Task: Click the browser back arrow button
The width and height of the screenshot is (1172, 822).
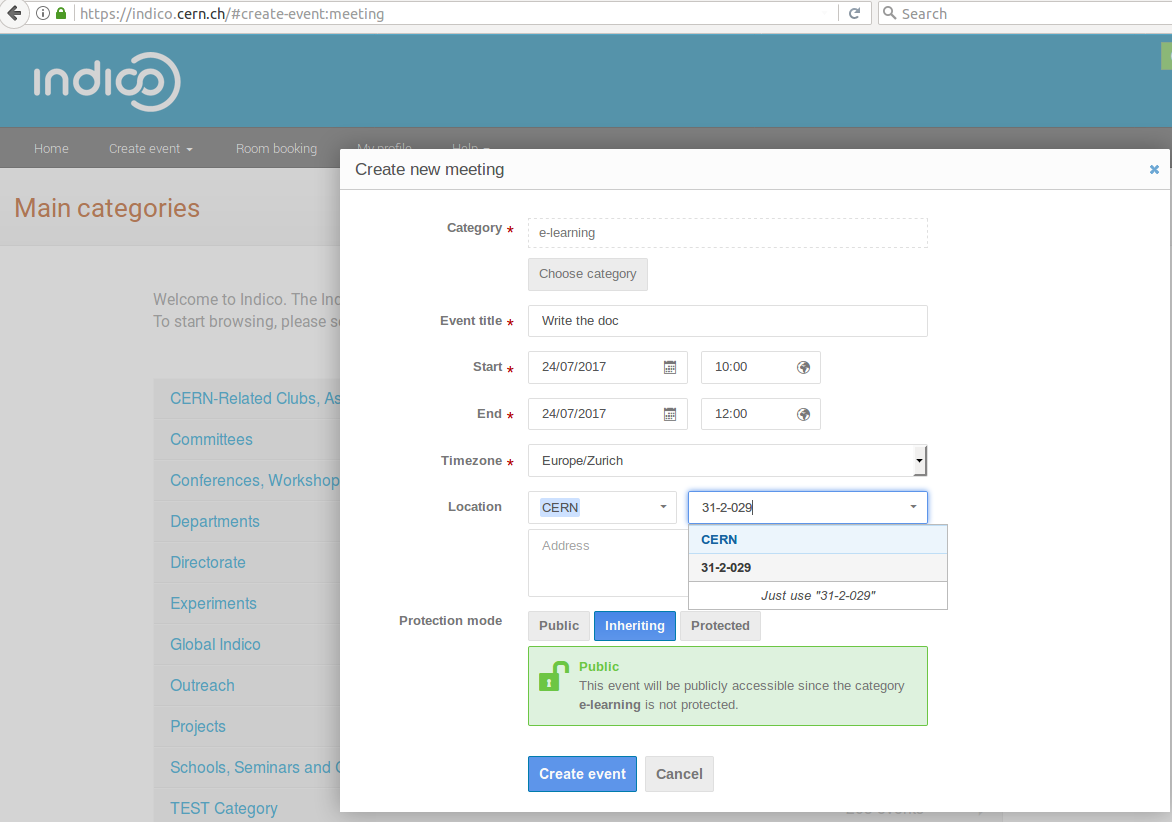Action: point(13,13)
